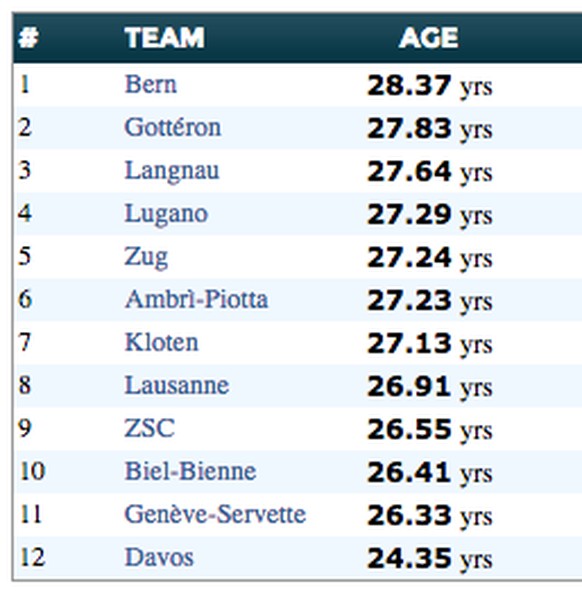Open the Kloten team link
The image size is (582, 593).
click(161, 342)
